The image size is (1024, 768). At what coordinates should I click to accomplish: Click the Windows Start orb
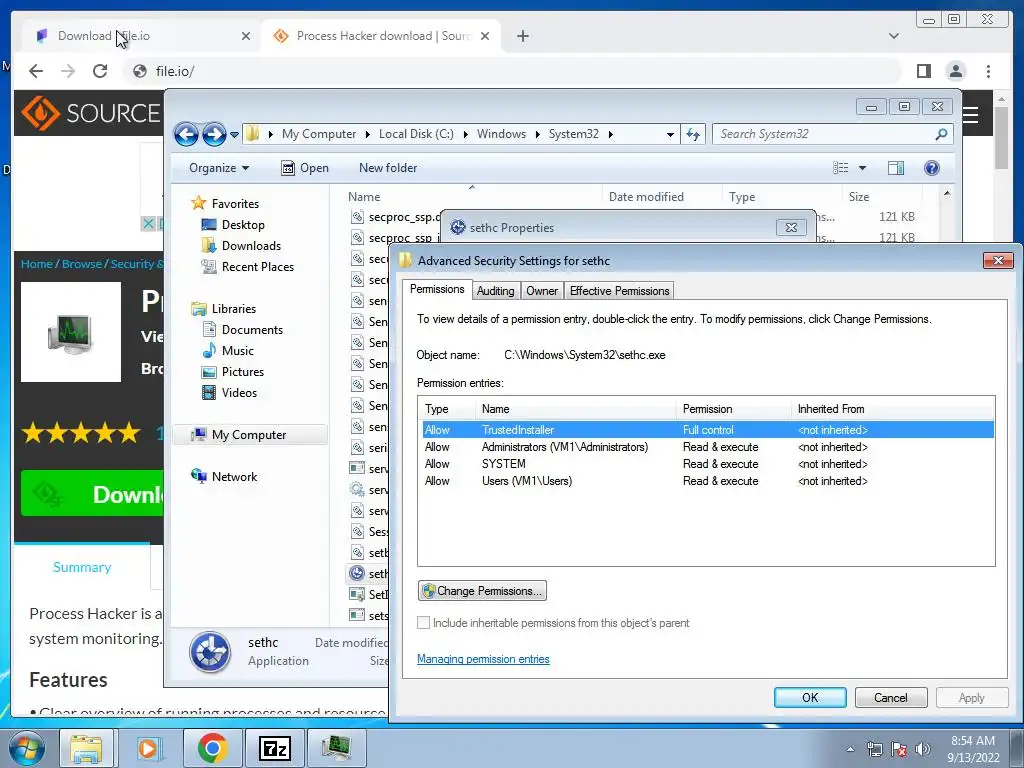(x=27, y=748)
